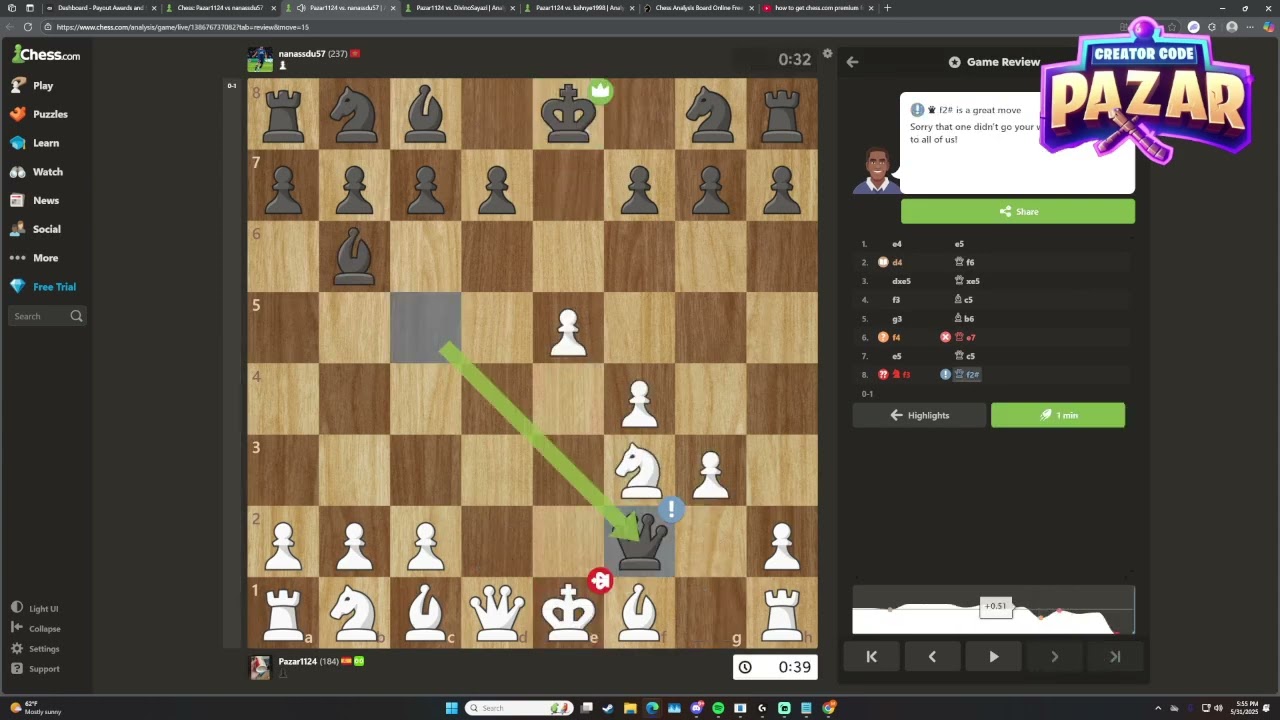This screenshot has height=720, width=1280.
Task: Open Discord from the taskbar
Action: click(696, 708)
